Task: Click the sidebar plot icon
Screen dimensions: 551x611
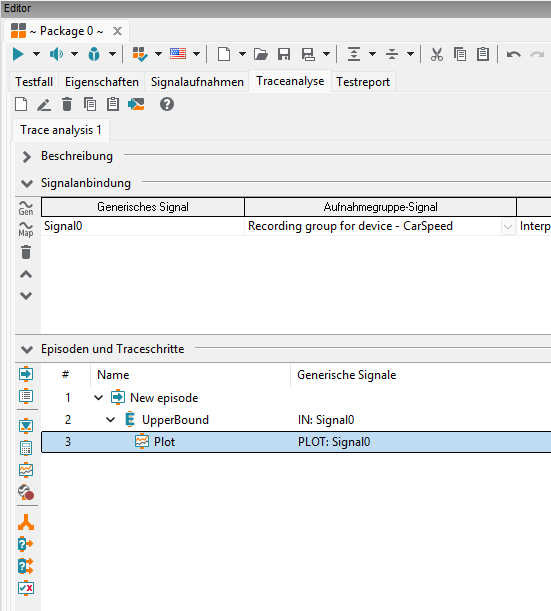Action: pyautogui.click(x=26, y=470)
